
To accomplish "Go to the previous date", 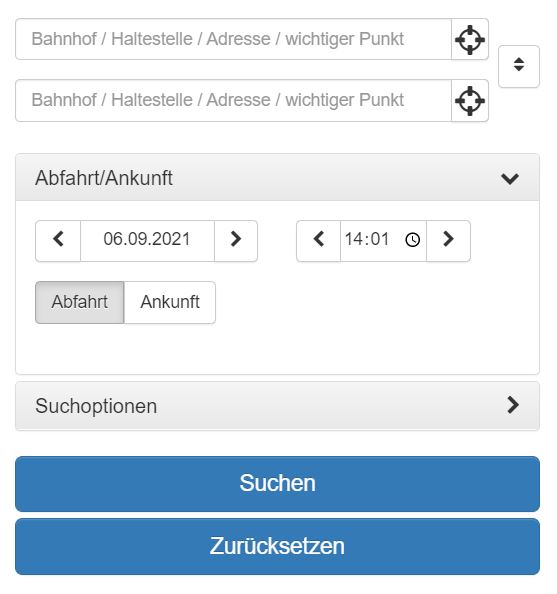I will click(58, 241).
